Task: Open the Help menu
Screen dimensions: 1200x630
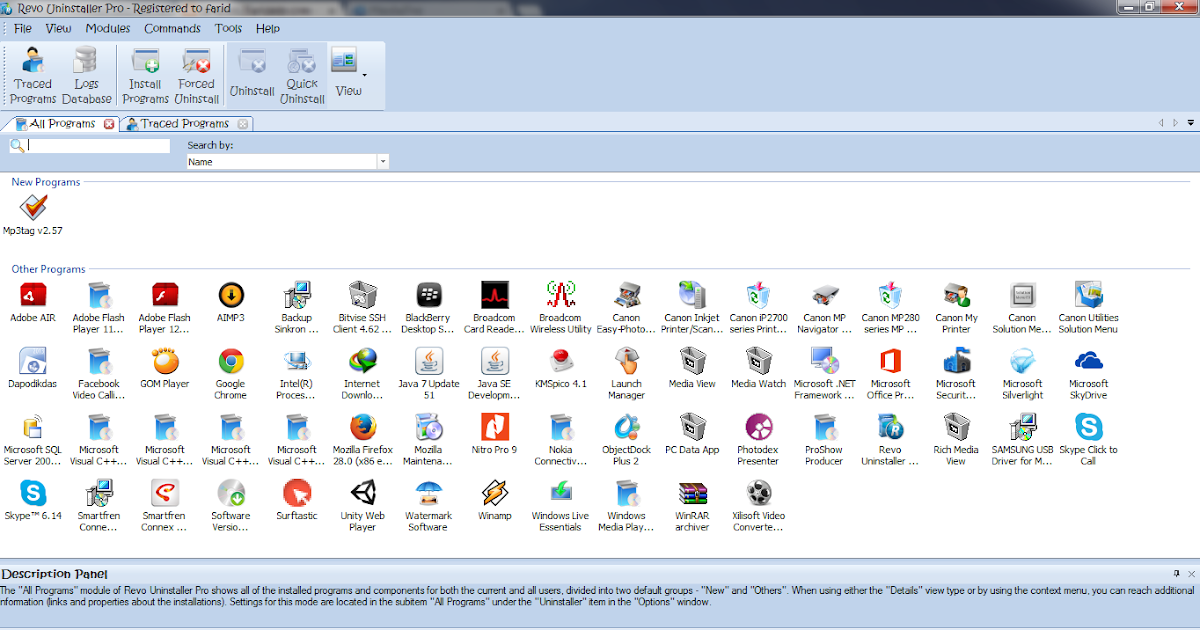Action: tap(268, 29)
